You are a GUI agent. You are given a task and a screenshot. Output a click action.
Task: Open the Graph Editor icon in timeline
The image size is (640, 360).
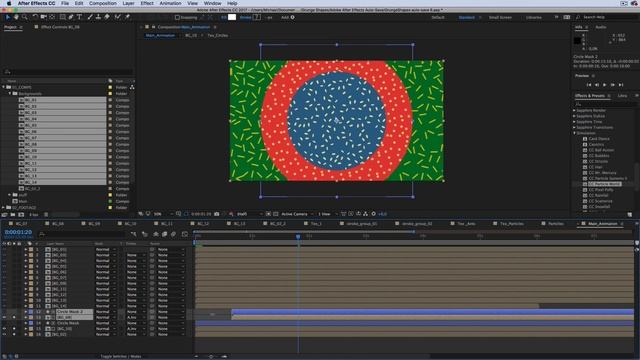(185, 234)
